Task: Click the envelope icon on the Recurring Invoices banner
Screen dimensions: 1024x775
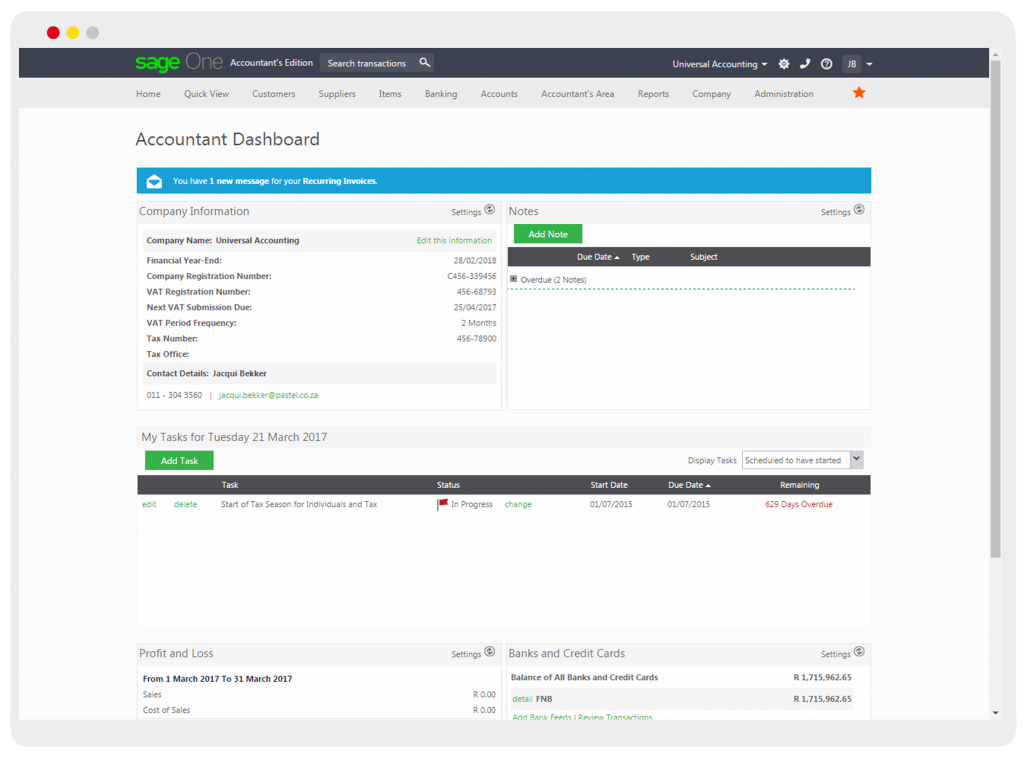Action: pyautogui.click(x=154, y=180)
